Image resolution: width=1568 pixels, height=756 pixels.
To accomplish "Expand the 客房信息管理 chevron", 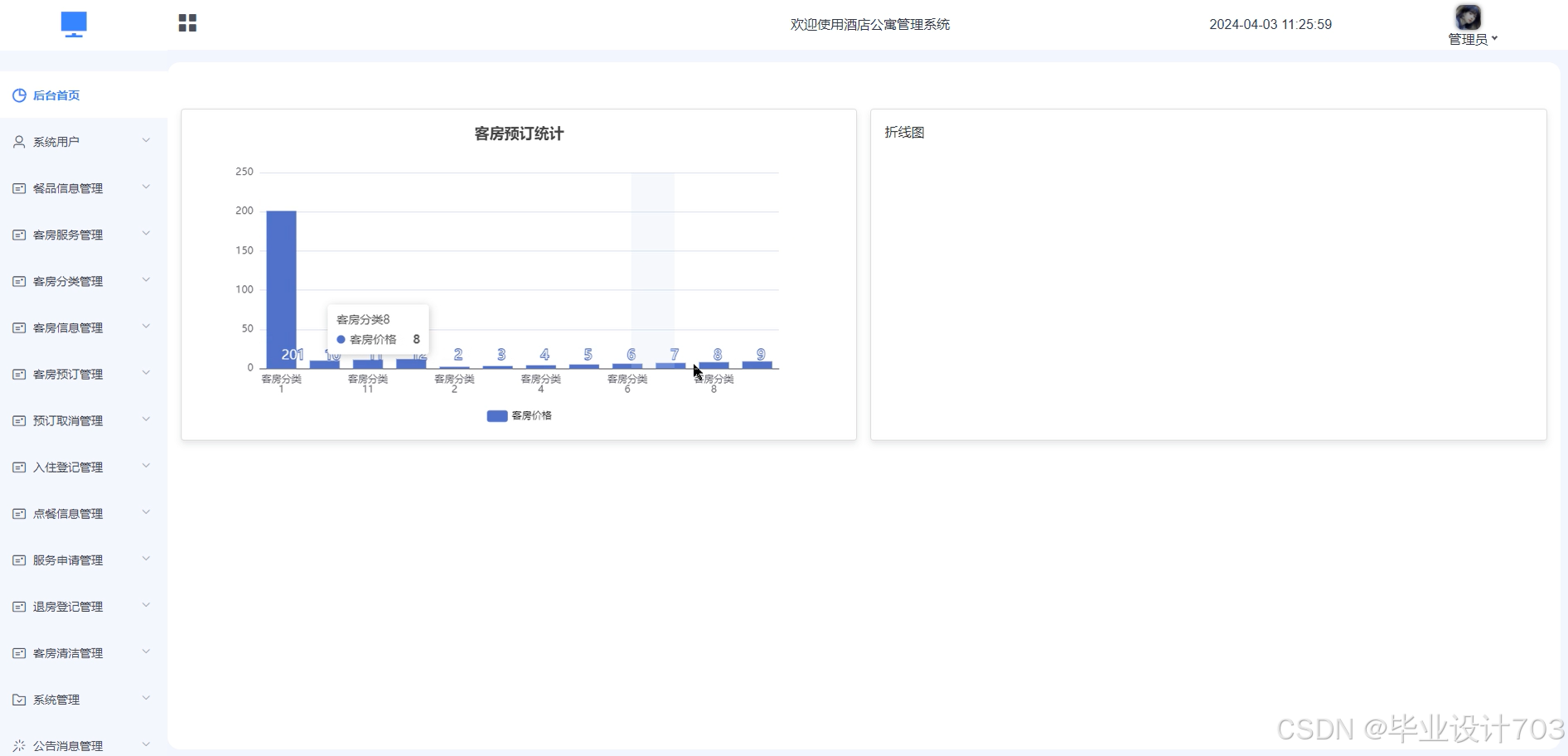I will point(146,327).
